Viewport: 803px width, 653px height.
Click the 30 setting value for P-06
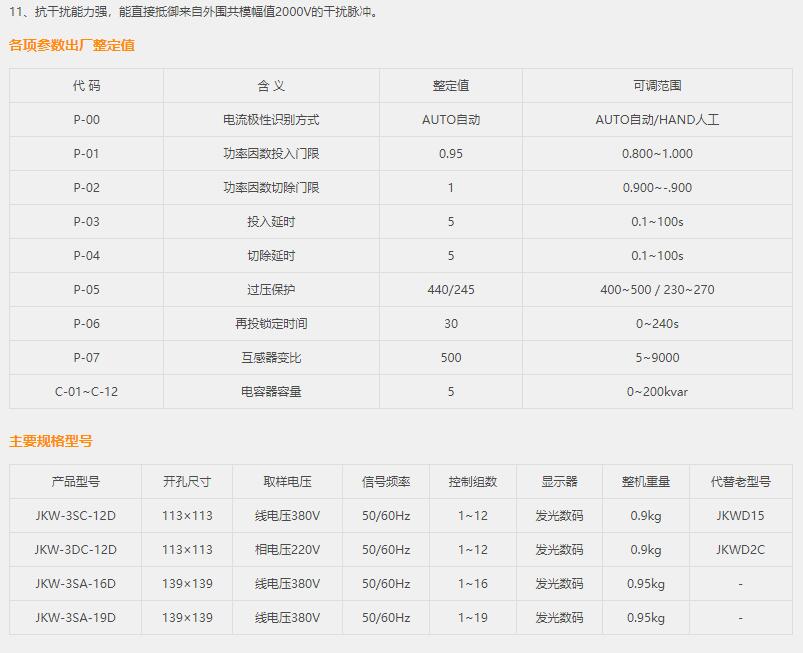(x=451, y=324)
